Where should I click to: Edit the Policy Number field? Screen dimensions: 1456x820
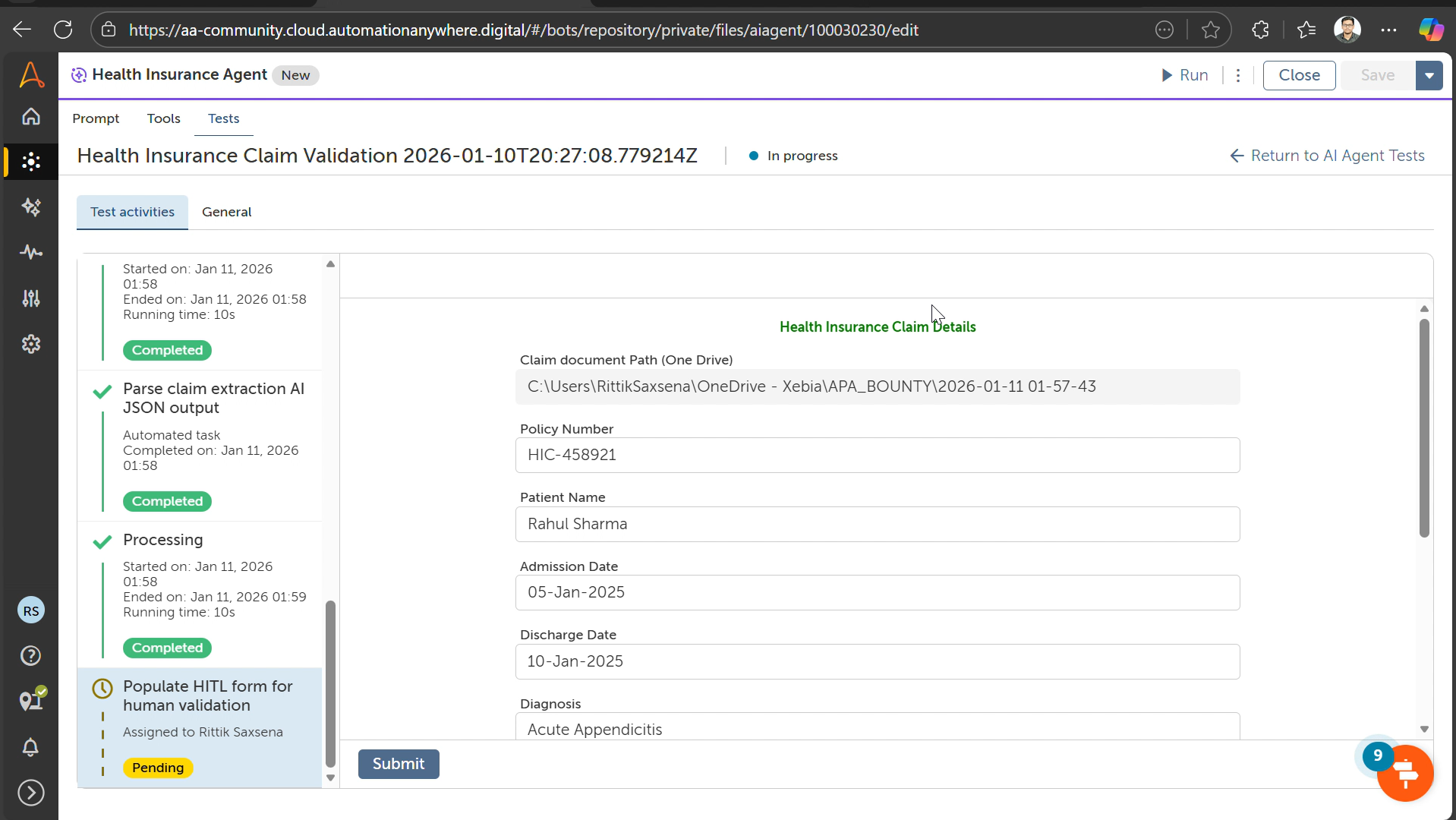pos(878,456)
